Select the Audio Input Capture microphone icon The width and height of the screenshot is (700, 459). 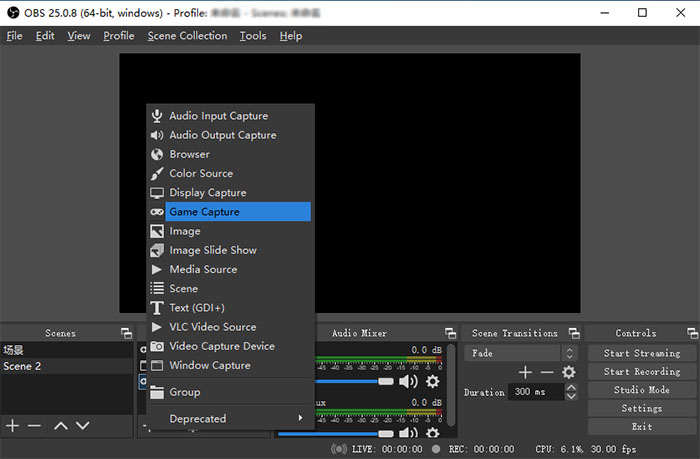pyautogui.click(x=157, y=116)
